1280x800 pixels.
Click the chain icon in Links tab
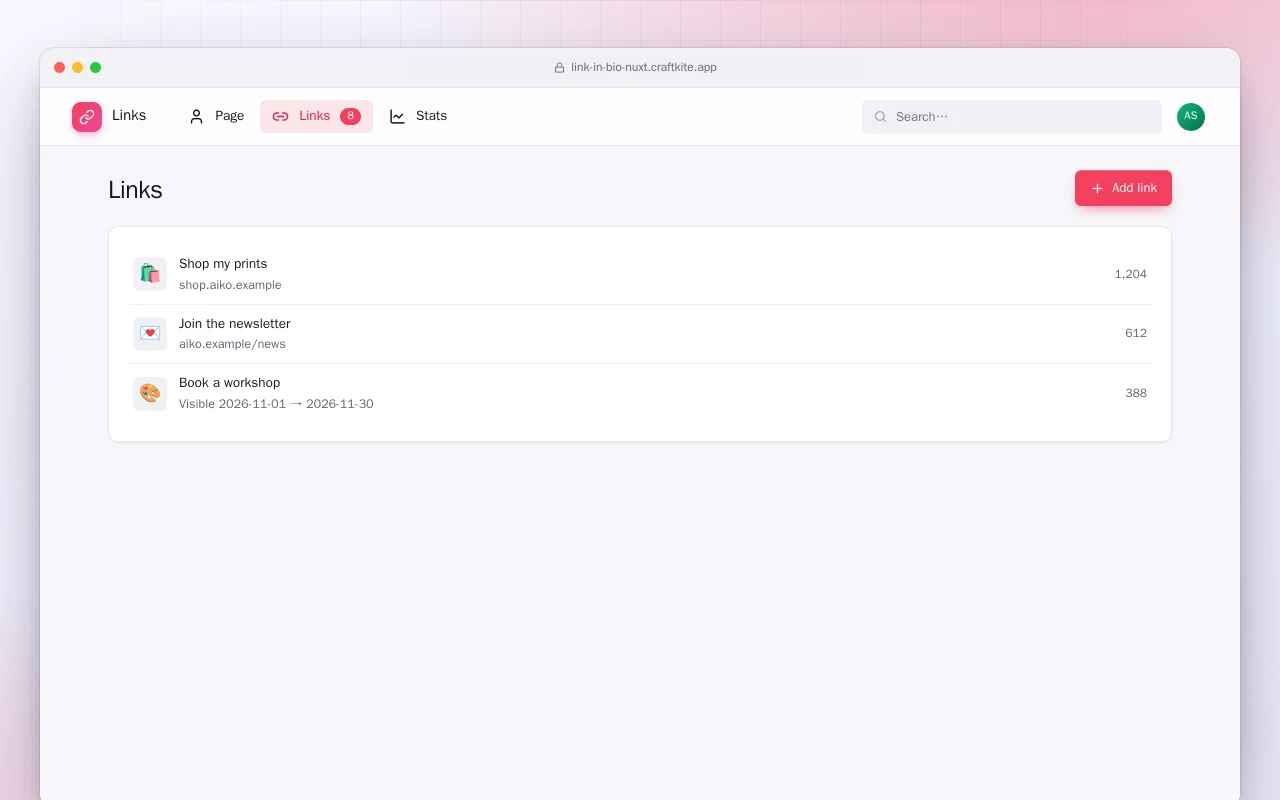[281, 117]
